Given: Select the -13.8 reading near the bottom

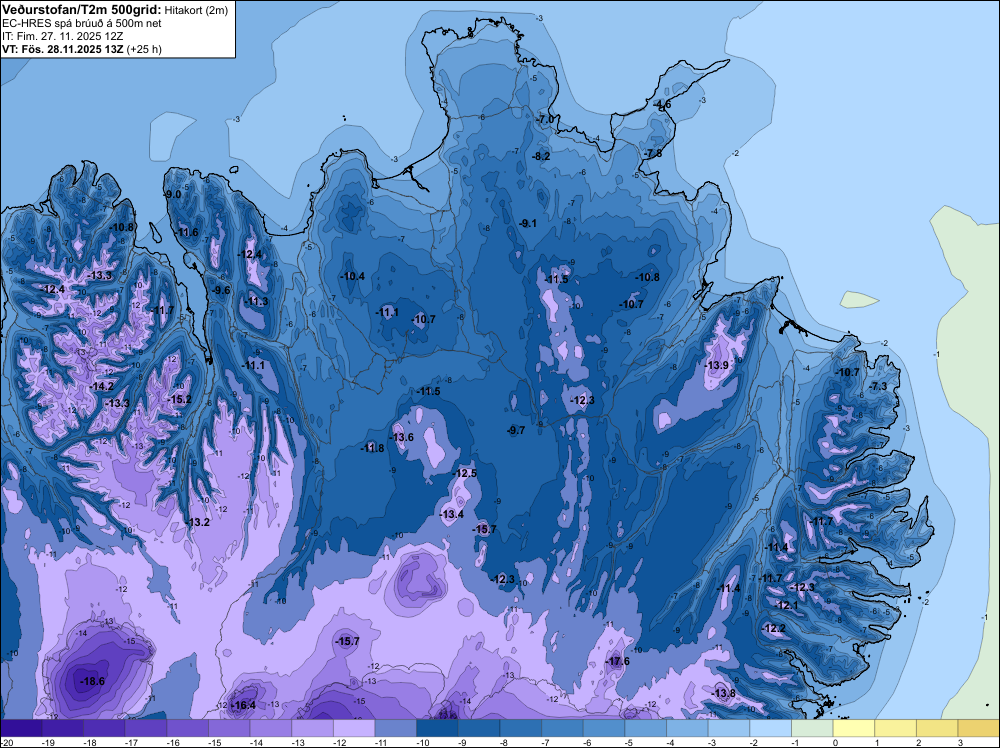Looking at the screenshot, I should click(723, 693).
